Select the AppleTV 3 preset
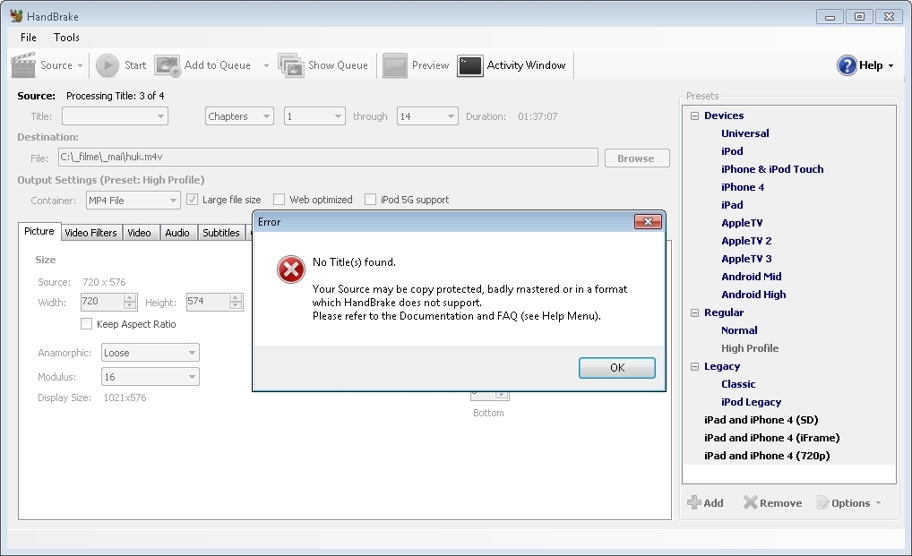912x556 pixels. [747, 259]
